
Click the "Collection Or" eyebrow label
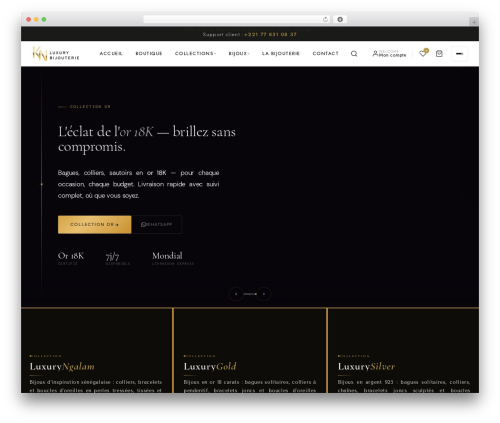[x=90, y=107]
